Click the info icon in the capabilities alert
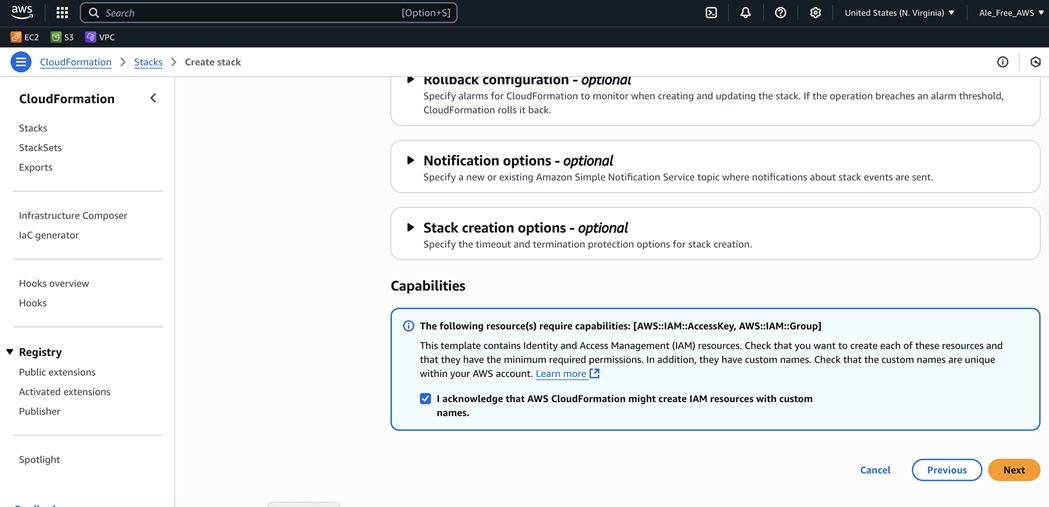1049x507 pixels. tap(408, 326)
